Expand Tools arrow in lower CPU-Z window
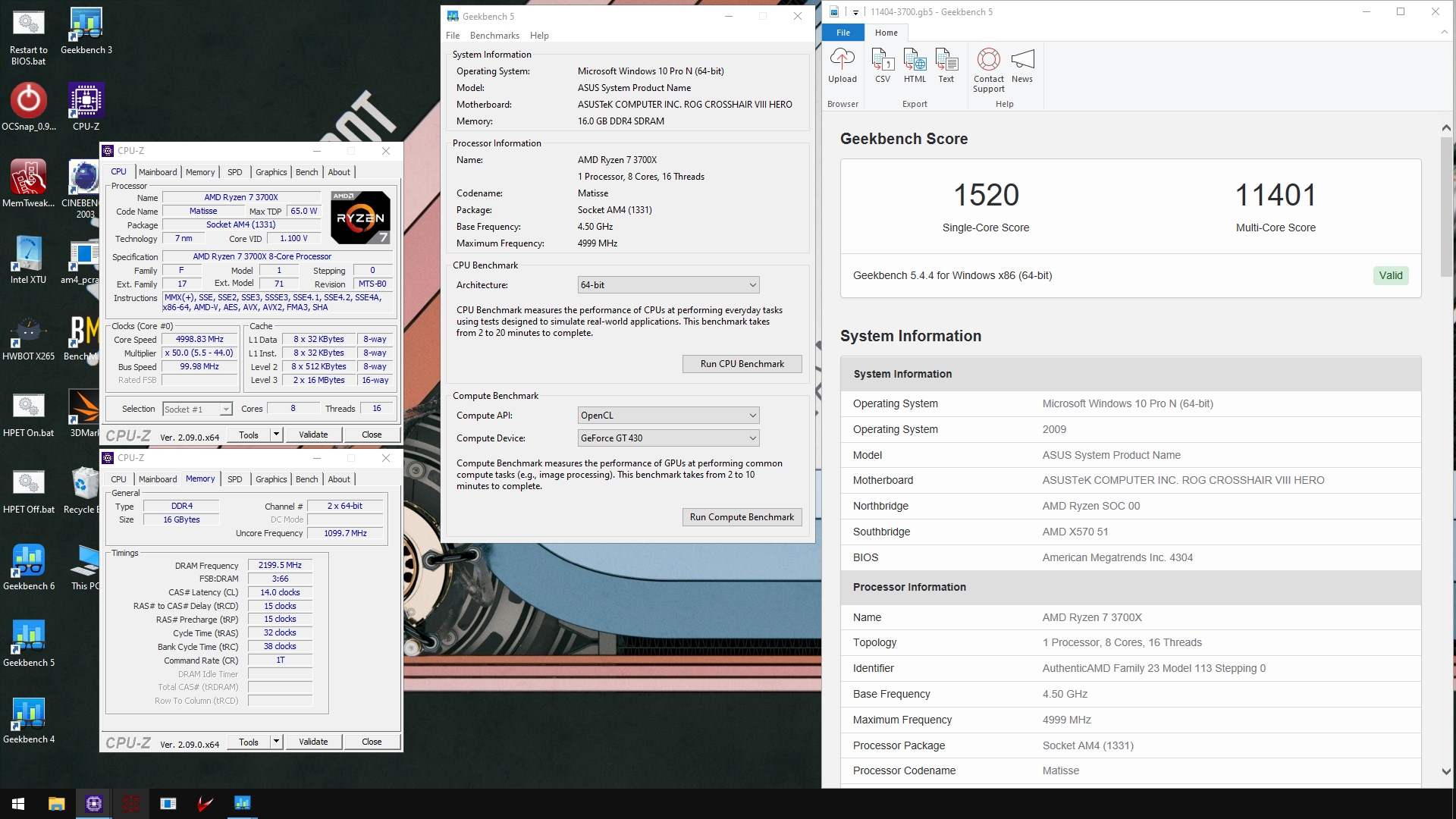The image size is (1456, 819). click(x=277, y=742)
